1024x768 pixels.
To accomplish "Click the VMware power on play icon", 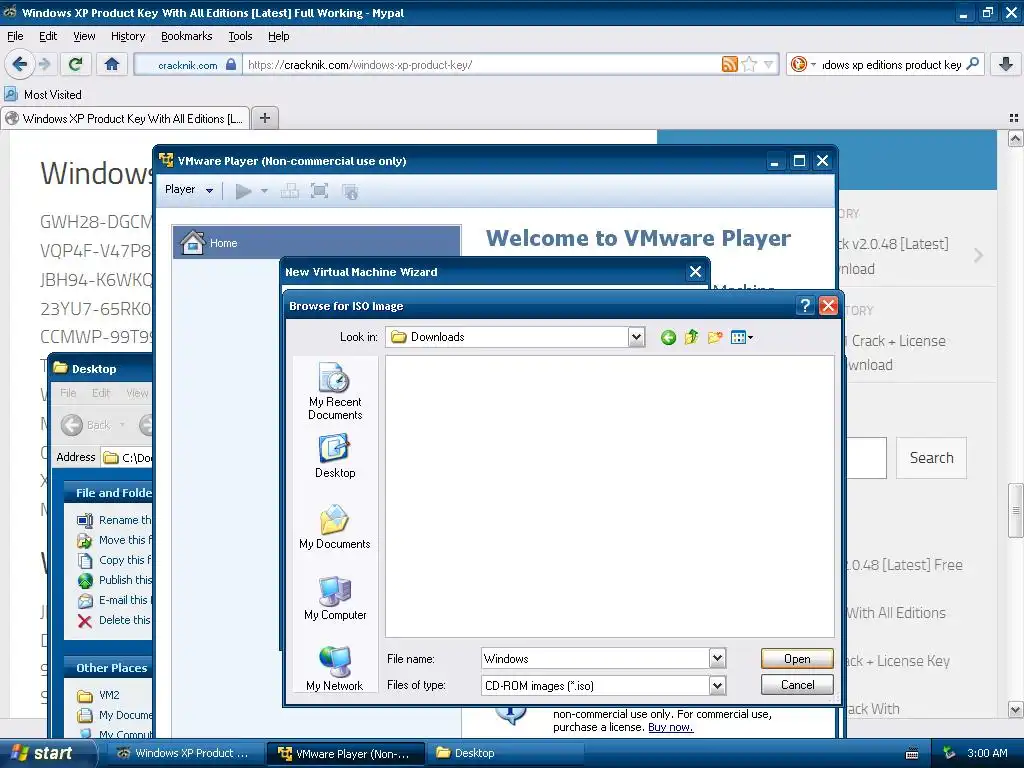I will (243, 191).
